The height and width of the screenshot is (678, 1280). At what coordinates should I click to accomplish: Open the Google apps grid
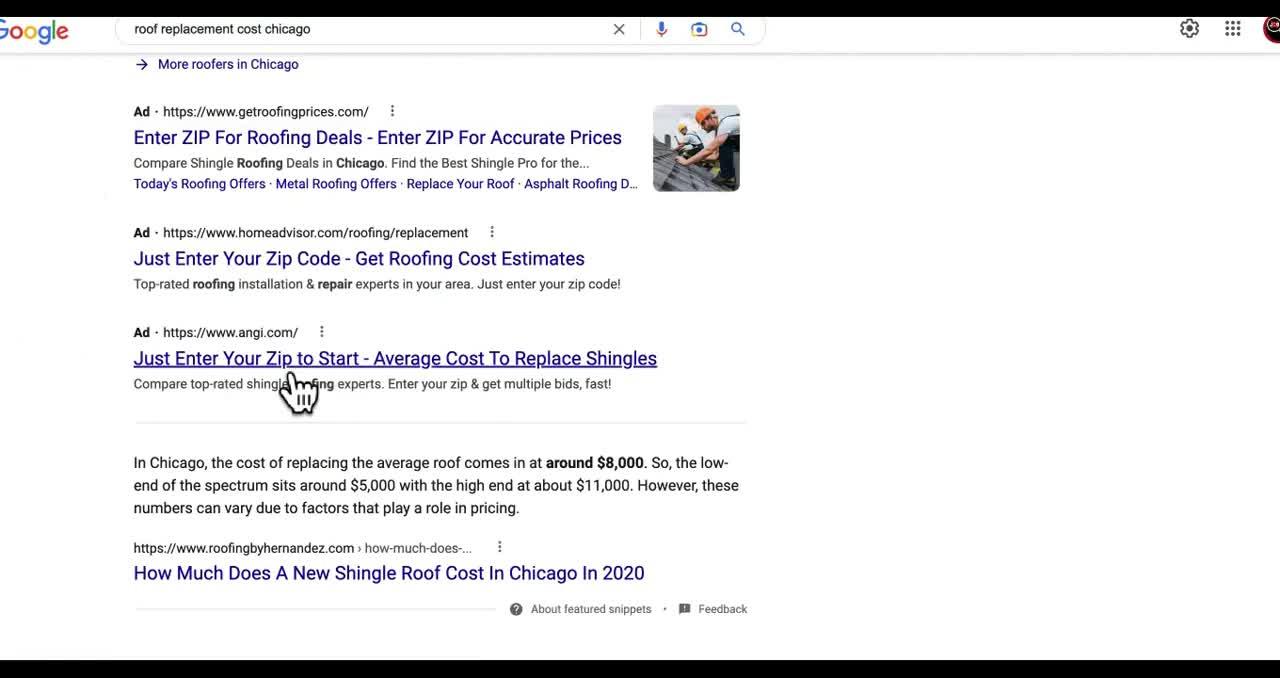(x=1233, y=29)
